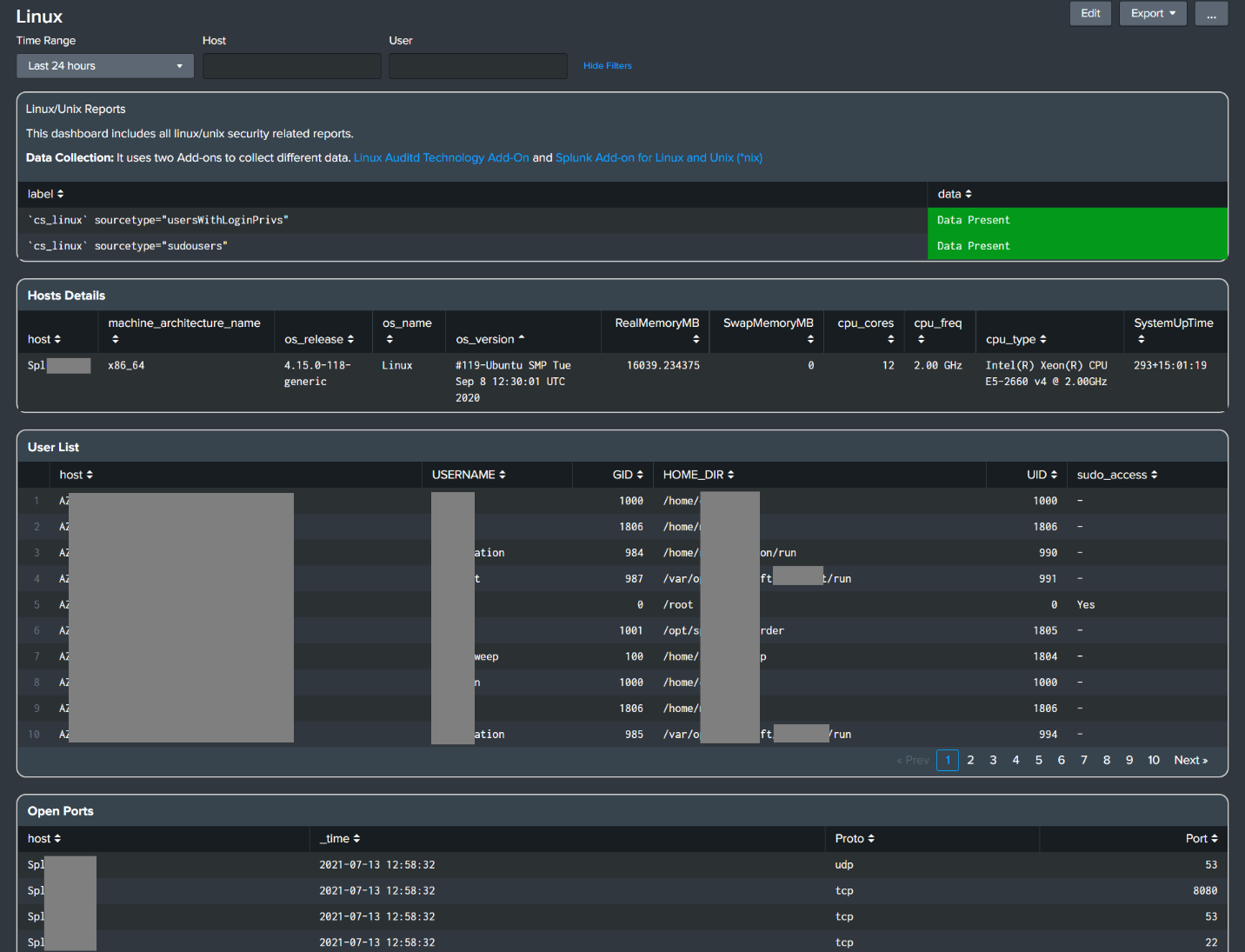The height and width of the screenshot is (952, 1245).
Task: Sort Hosts Details by cpu_freq
Action: tap(937, 330)
